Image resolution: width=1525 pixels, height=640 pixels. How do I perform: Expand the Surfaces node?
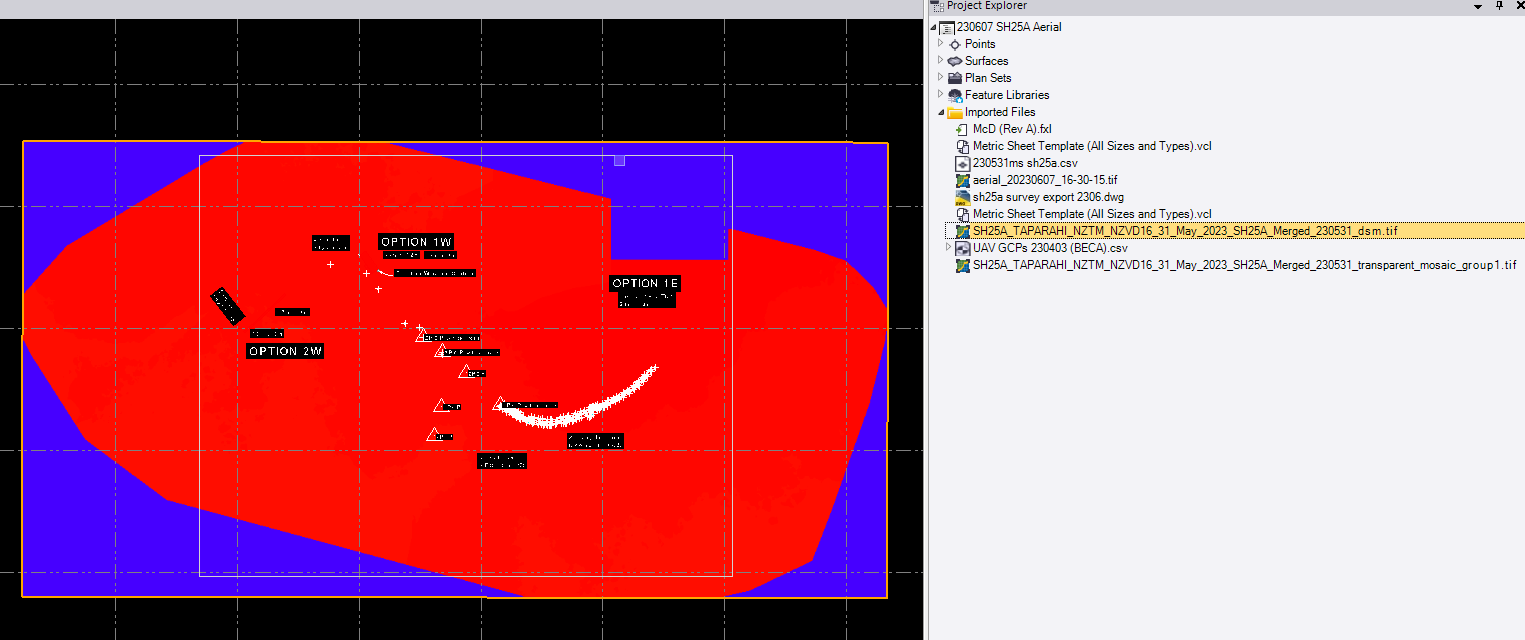pos(941,61)
